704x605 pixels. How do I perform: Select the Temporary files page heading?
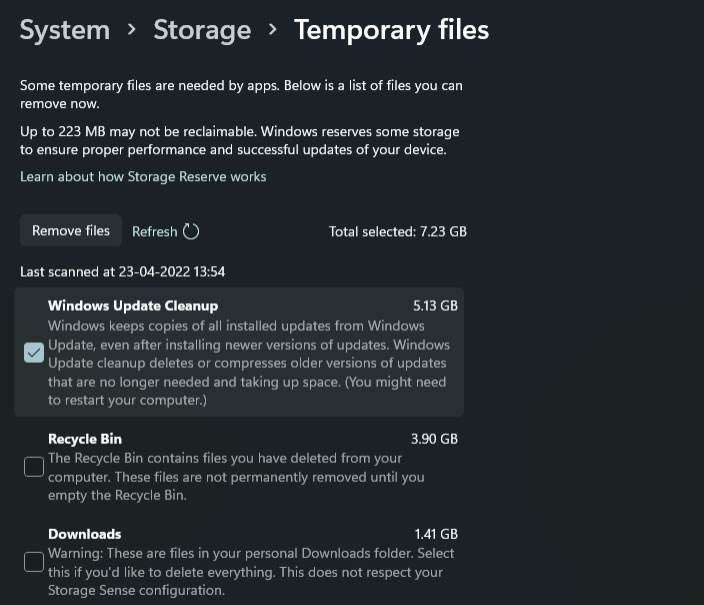click(391, 30)
